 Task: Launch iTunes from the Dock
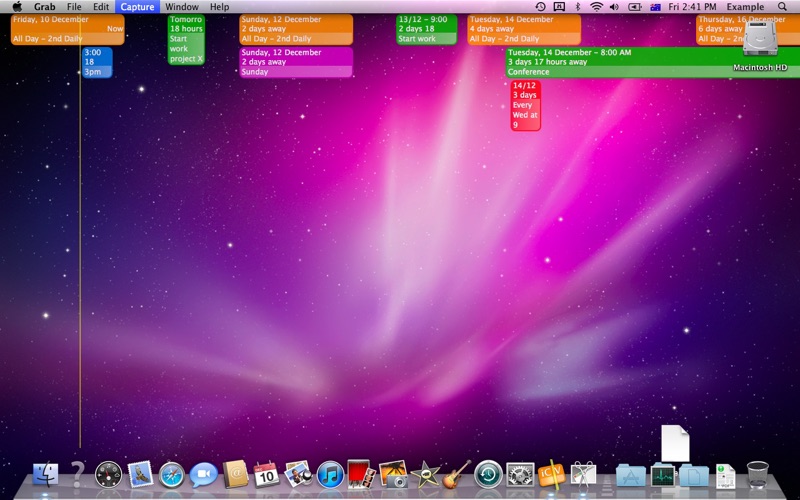tap(330, 475)
